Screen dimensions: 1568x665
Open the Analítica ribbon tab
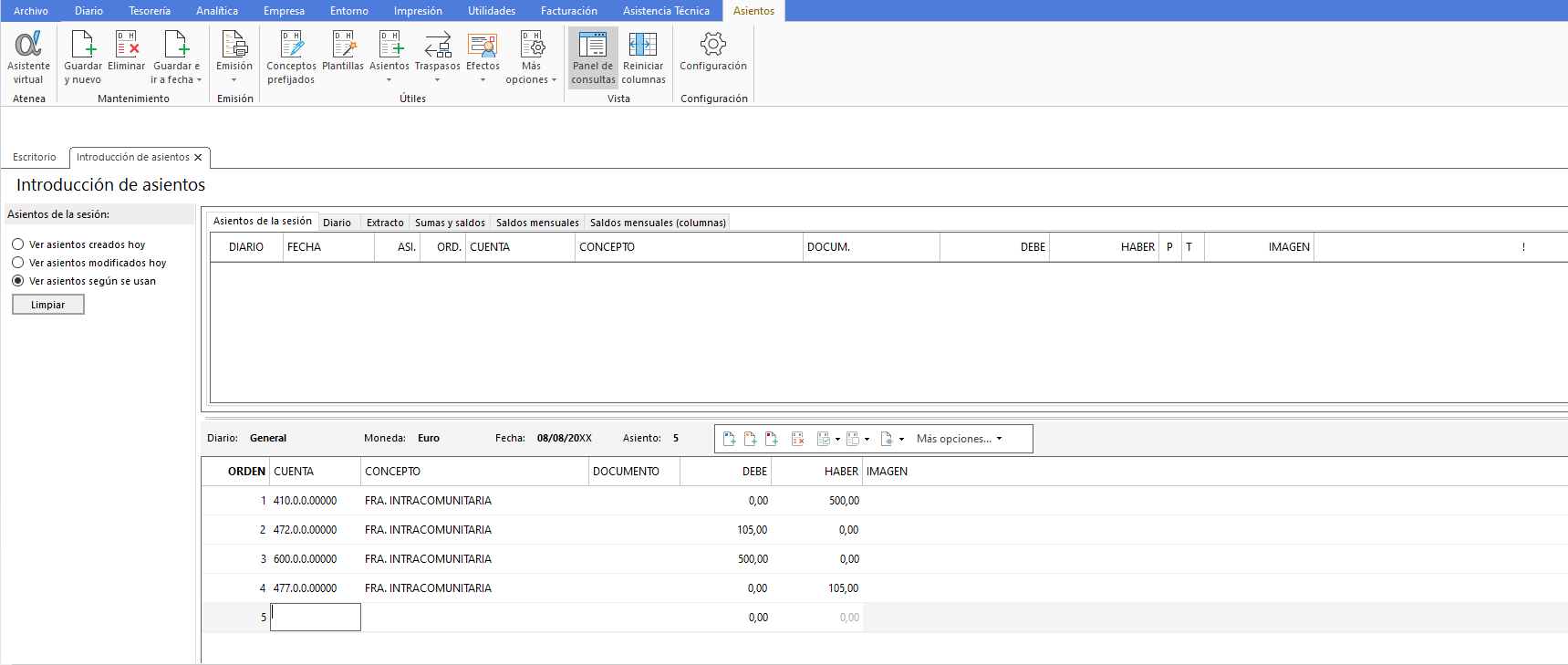pyautogui.click(x=217, y=11)
